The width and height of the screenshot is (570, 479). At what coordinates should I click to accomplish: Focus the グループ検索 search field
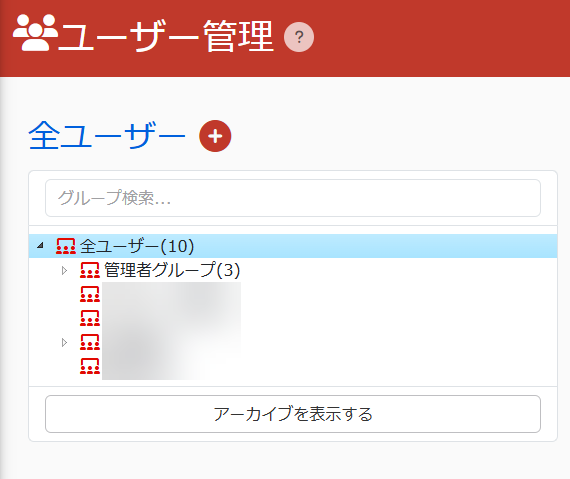(293, 198)
